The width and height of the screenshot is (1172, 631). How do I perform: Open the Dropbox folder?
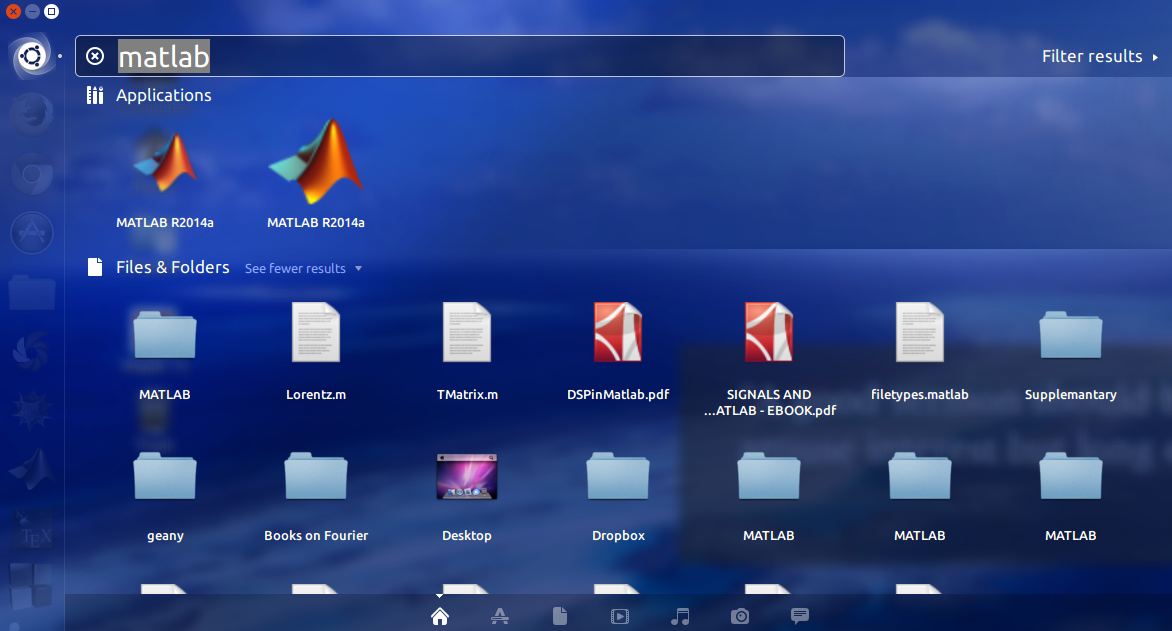pos(617,495)
